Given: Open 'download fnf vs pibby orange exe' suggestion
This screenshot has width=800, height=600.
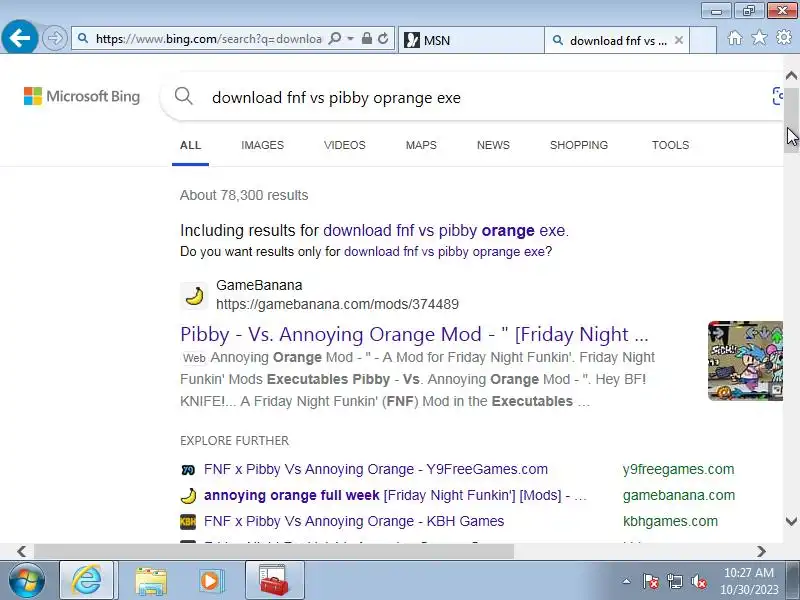Looking at the screenshot, I should (444, 231).
